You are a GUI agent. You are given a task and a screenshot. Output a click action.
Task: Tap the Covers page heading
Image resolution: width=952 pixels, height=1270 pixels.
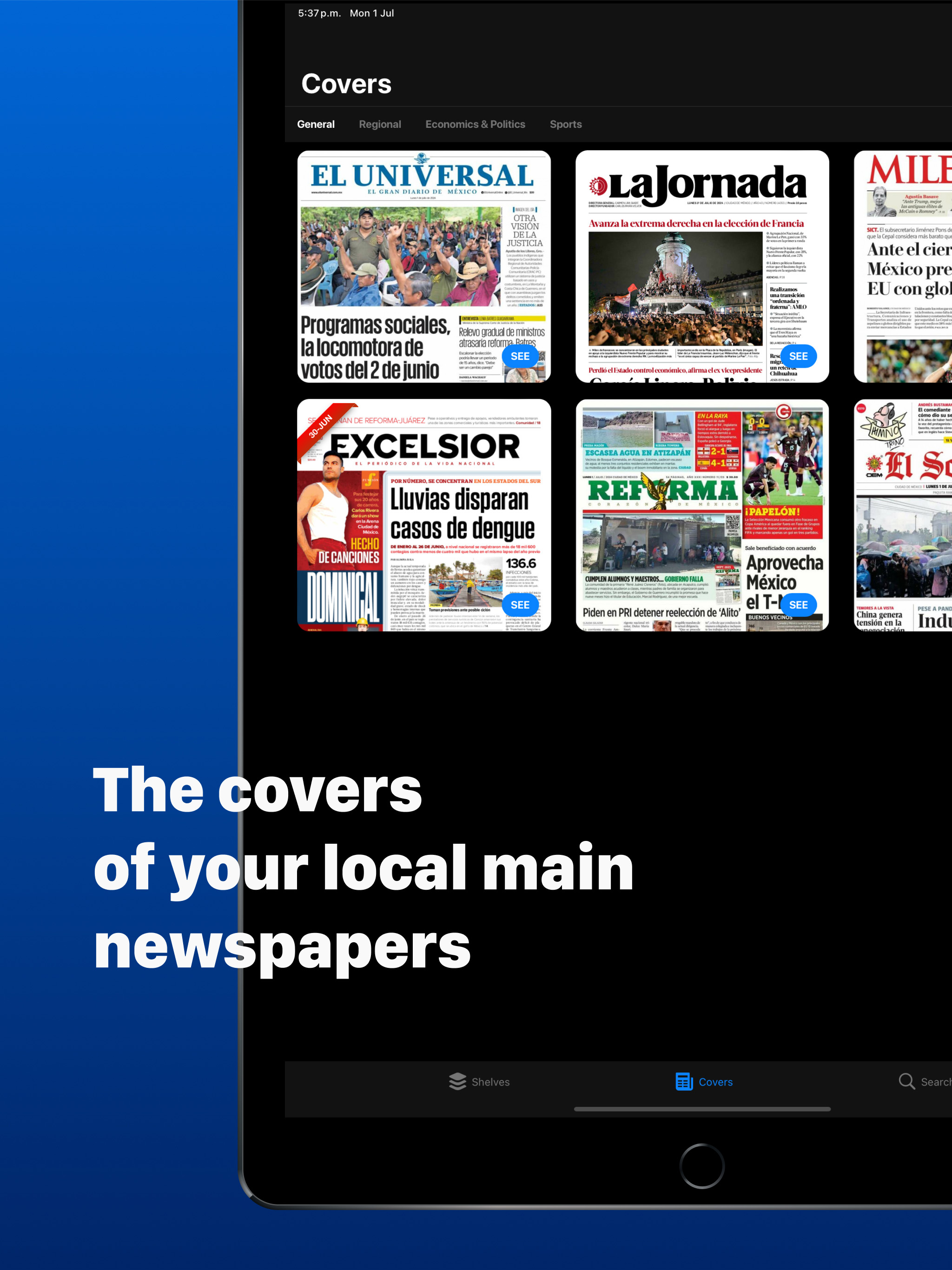pos(346,84)
